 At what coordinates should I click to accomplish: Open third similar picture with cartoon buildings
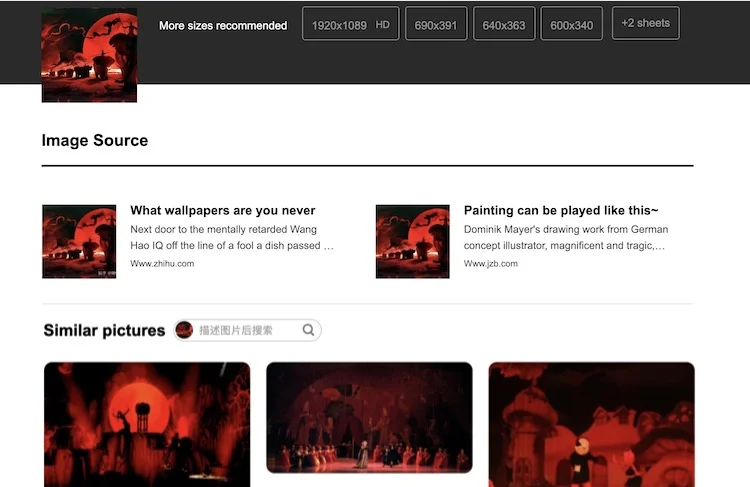591,424
